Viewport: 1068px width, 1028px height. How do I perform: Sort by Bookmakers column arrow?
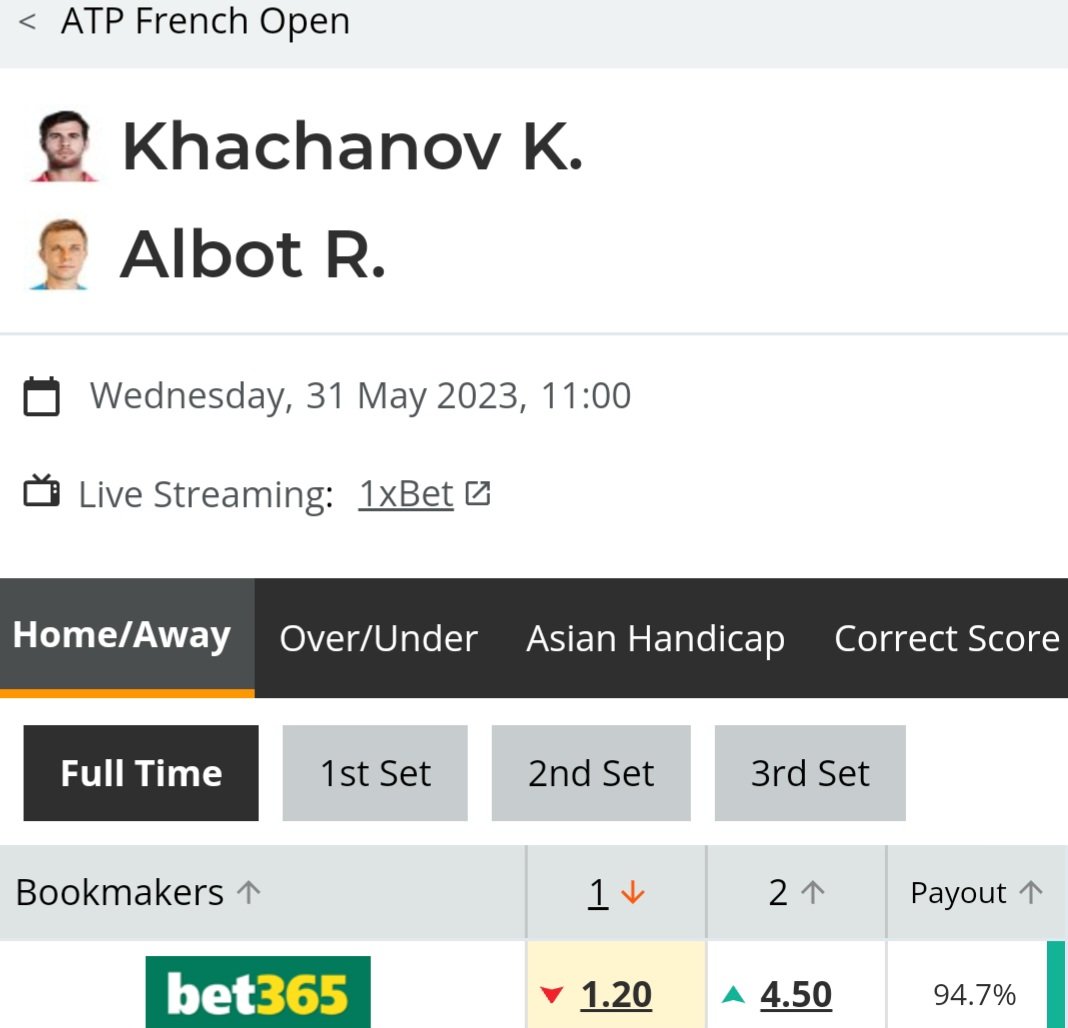tap(248, 893)
